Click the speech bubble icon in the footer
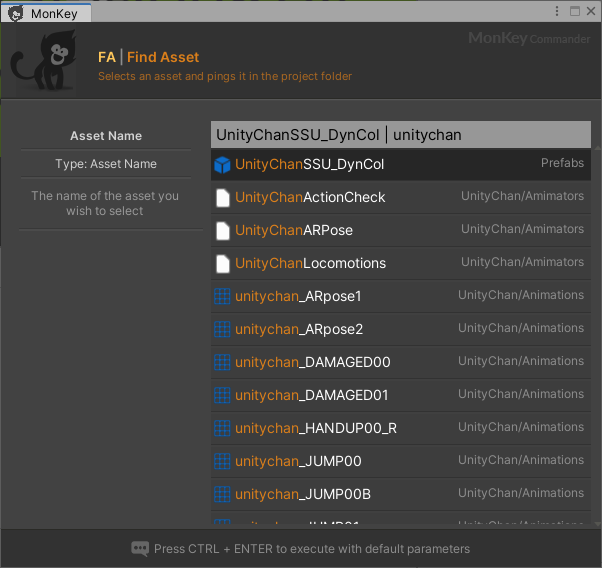602x568 pixels. (x=140, y=549)
